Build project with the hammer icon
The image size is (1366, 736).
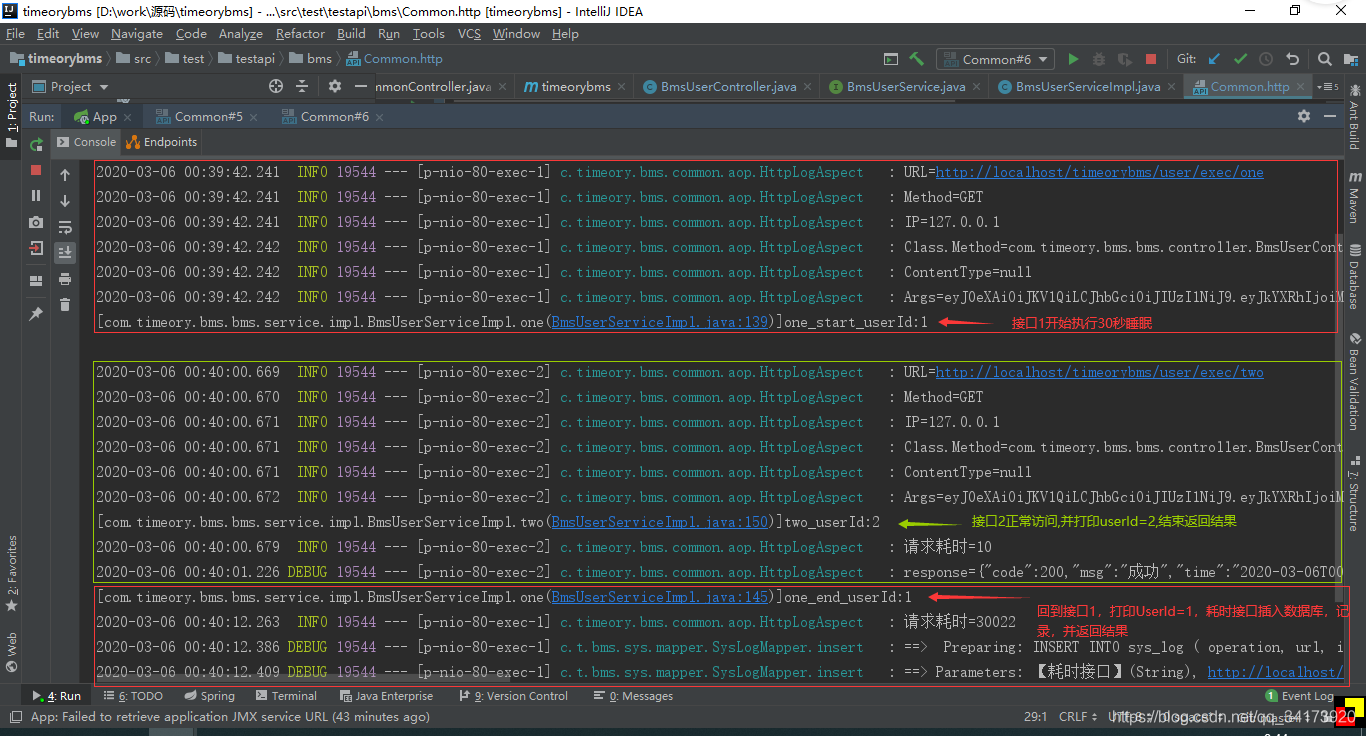tap(917, 59)
